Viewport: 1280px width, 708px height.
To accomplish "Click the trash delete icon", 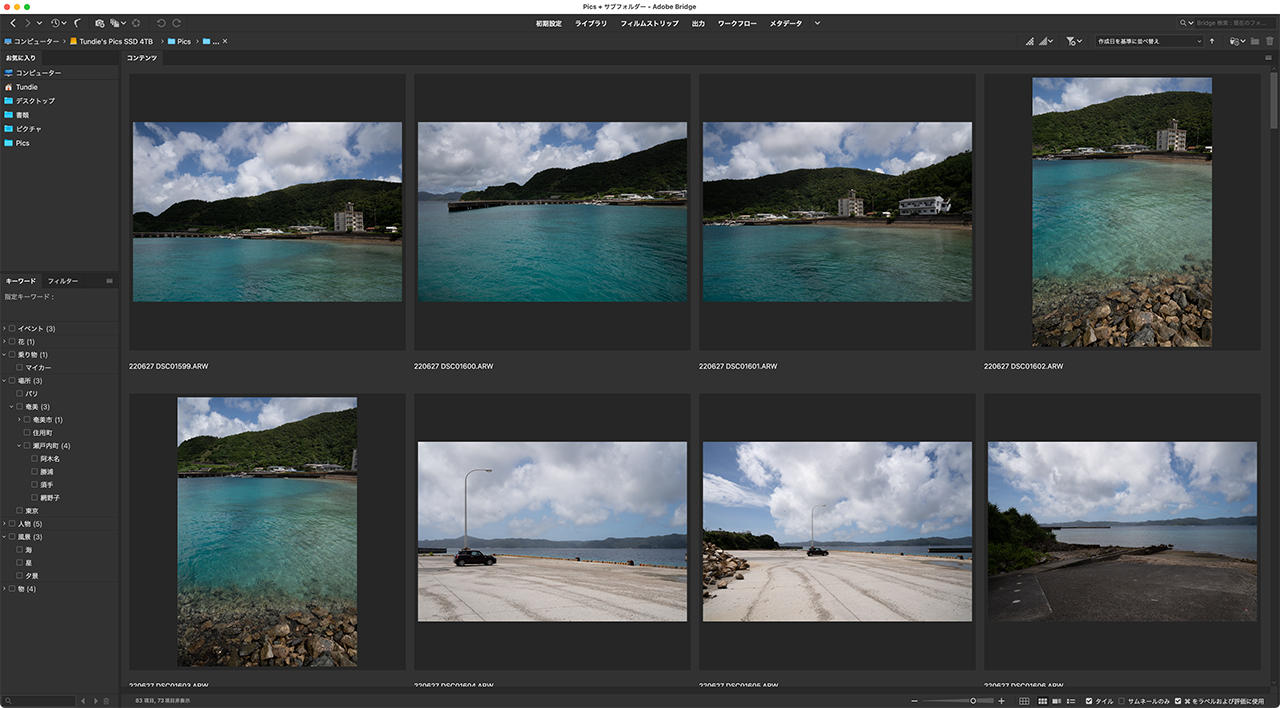I will [1270, 41].
